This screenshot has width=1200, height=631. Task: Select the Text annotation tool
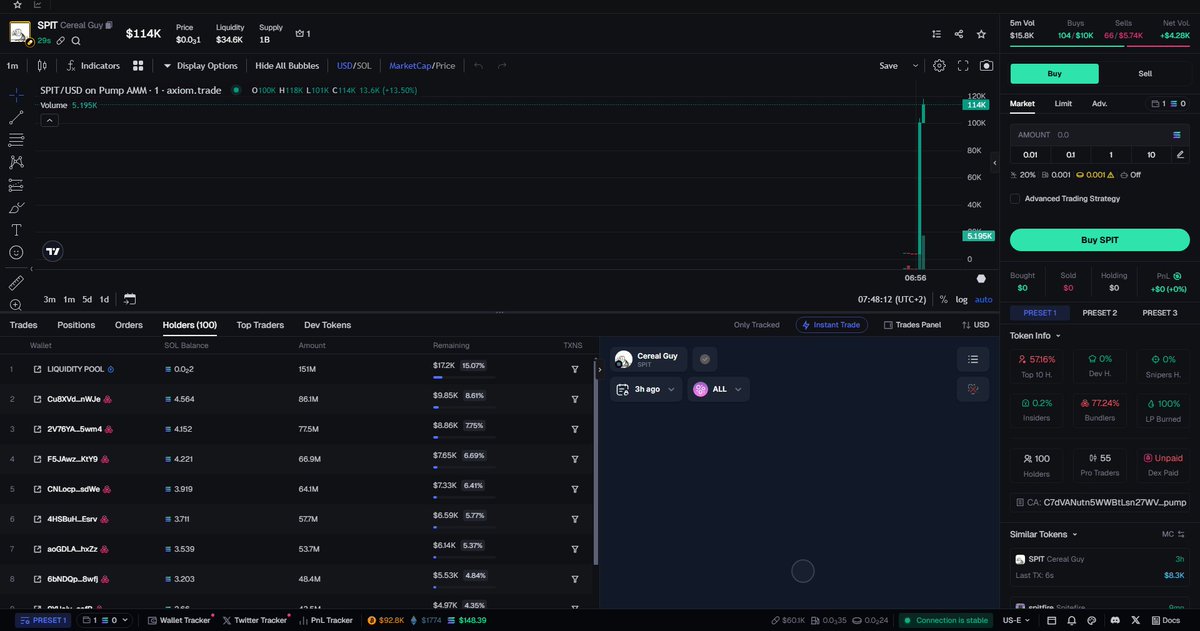click(x=16, y=230)
